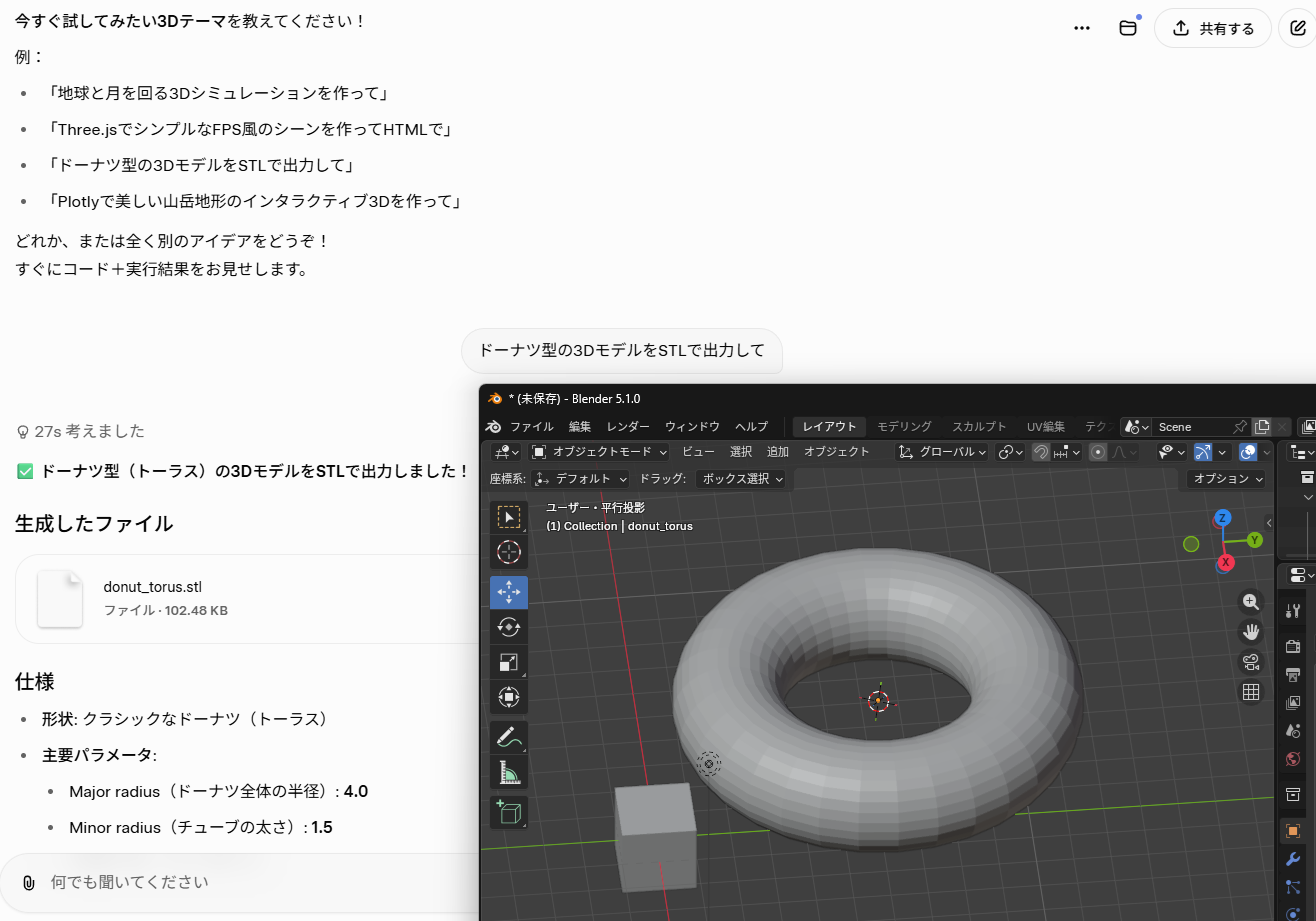
Task: Expand the ボックス選択 drag dropdown
Action: [x=742, y=479]
